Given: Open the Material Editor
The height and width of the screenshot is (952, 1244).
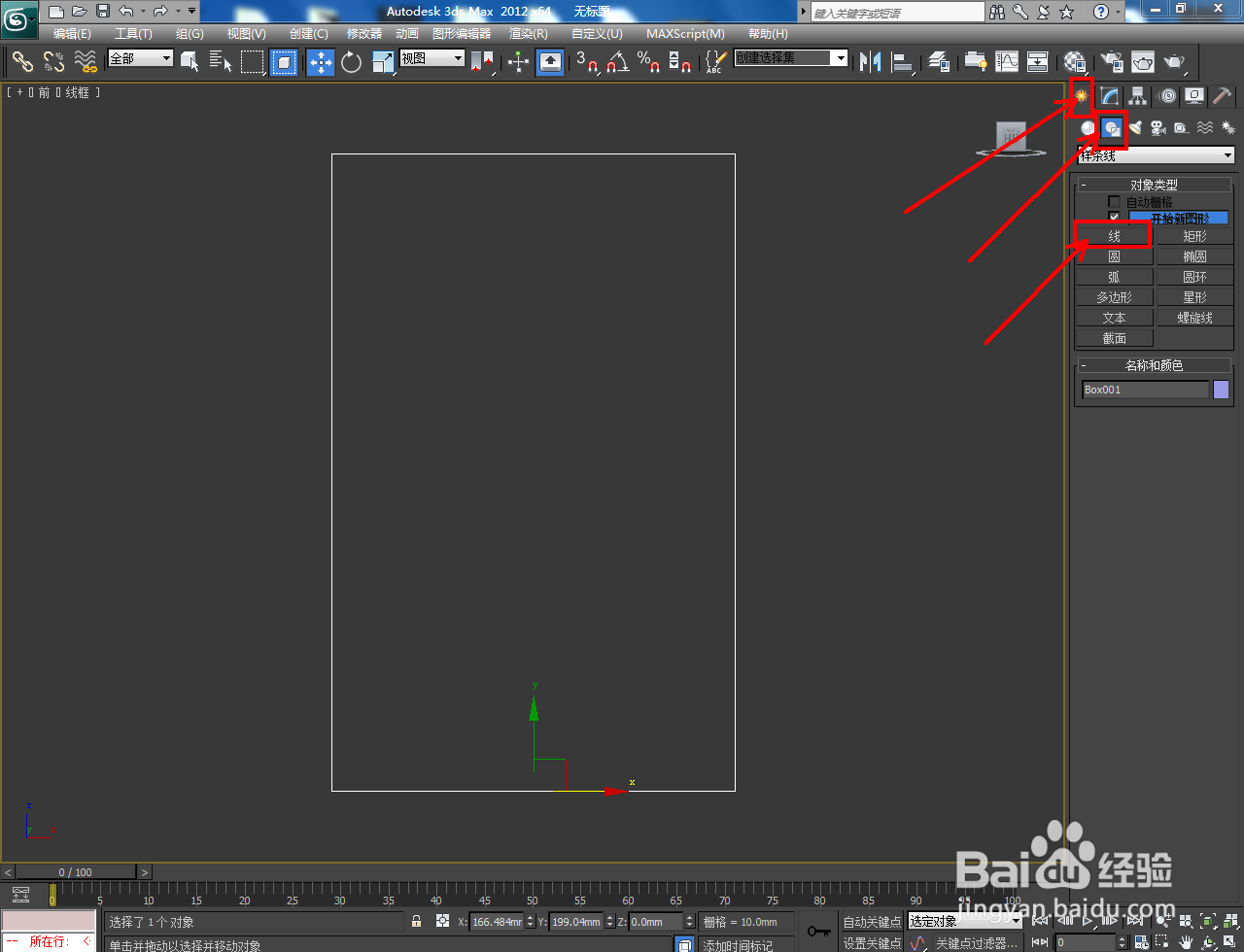Looking at the screenshot, I should pos(1075,62).
